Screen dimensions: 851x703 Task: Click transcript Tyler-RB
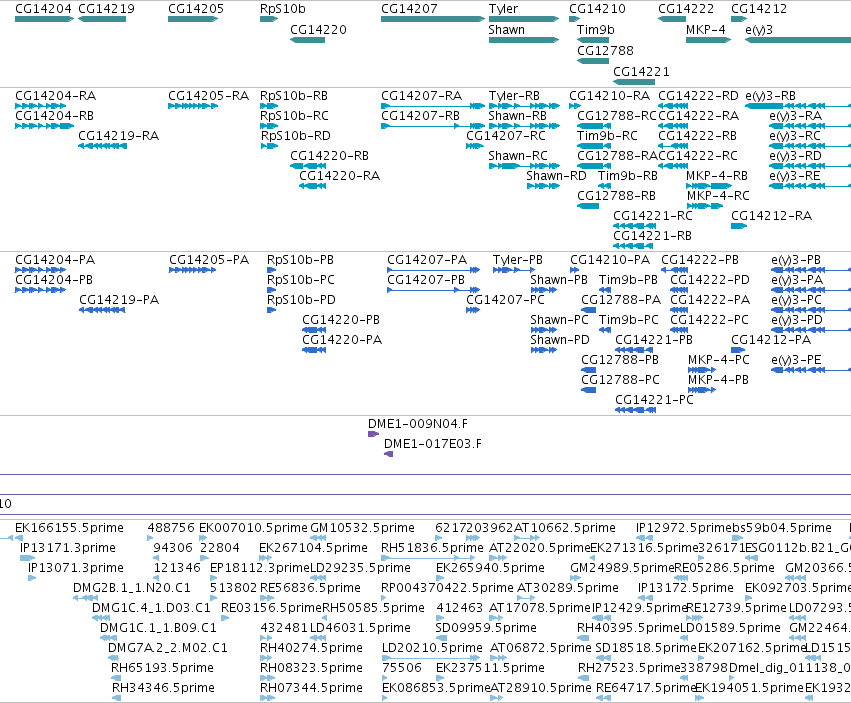click(x=513, y=96)
